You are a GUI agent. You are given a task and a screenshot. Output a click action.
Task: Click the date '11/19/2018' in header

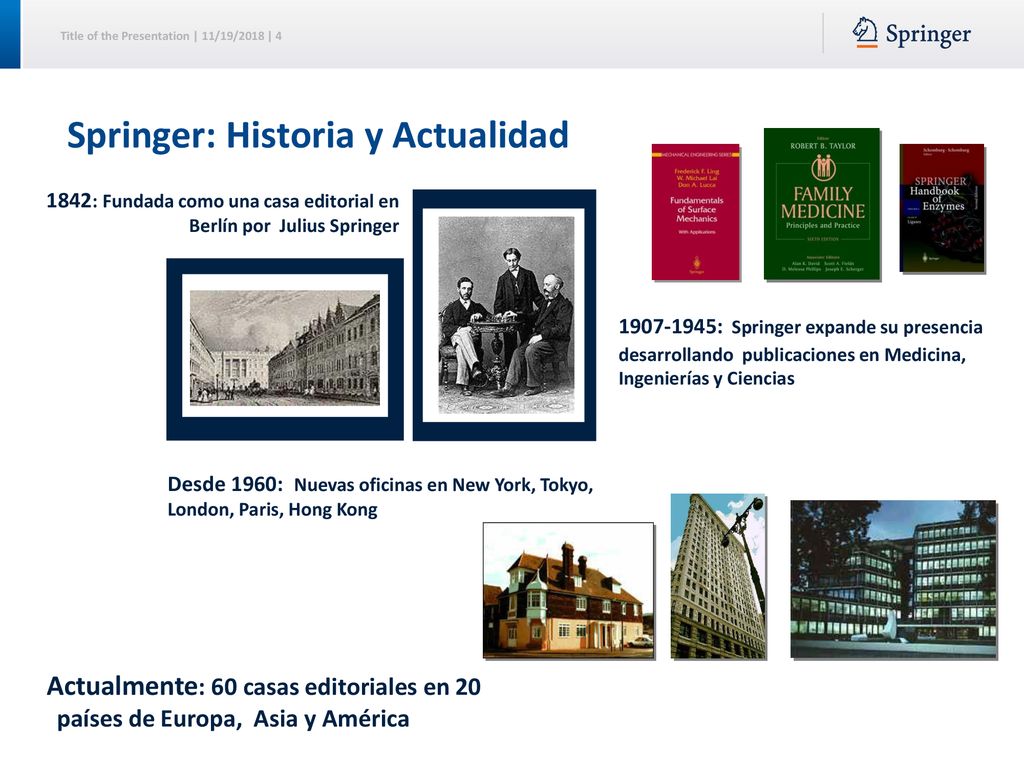[232, 36]
